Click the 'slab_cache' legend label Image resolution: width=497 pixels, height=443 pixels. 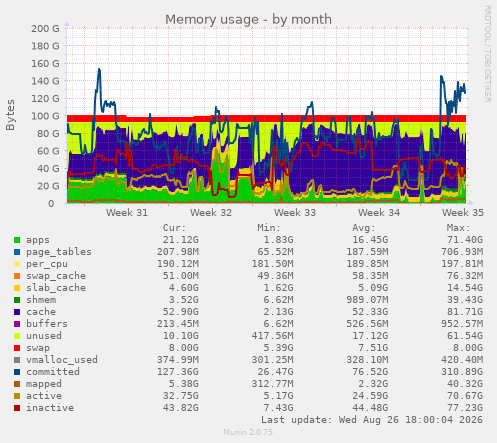(56, 288)
